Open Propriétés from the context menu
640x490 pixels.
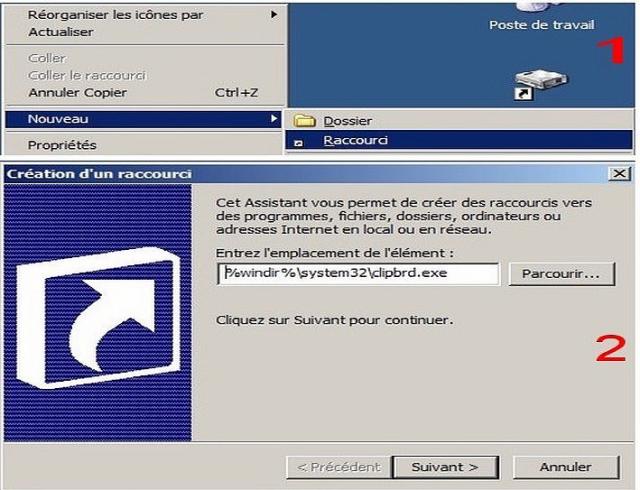[144, 145]
